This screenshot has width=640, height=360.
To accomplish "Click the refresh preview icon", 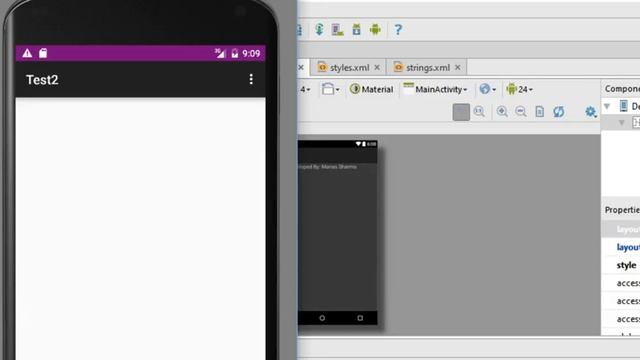I will 558,111.
